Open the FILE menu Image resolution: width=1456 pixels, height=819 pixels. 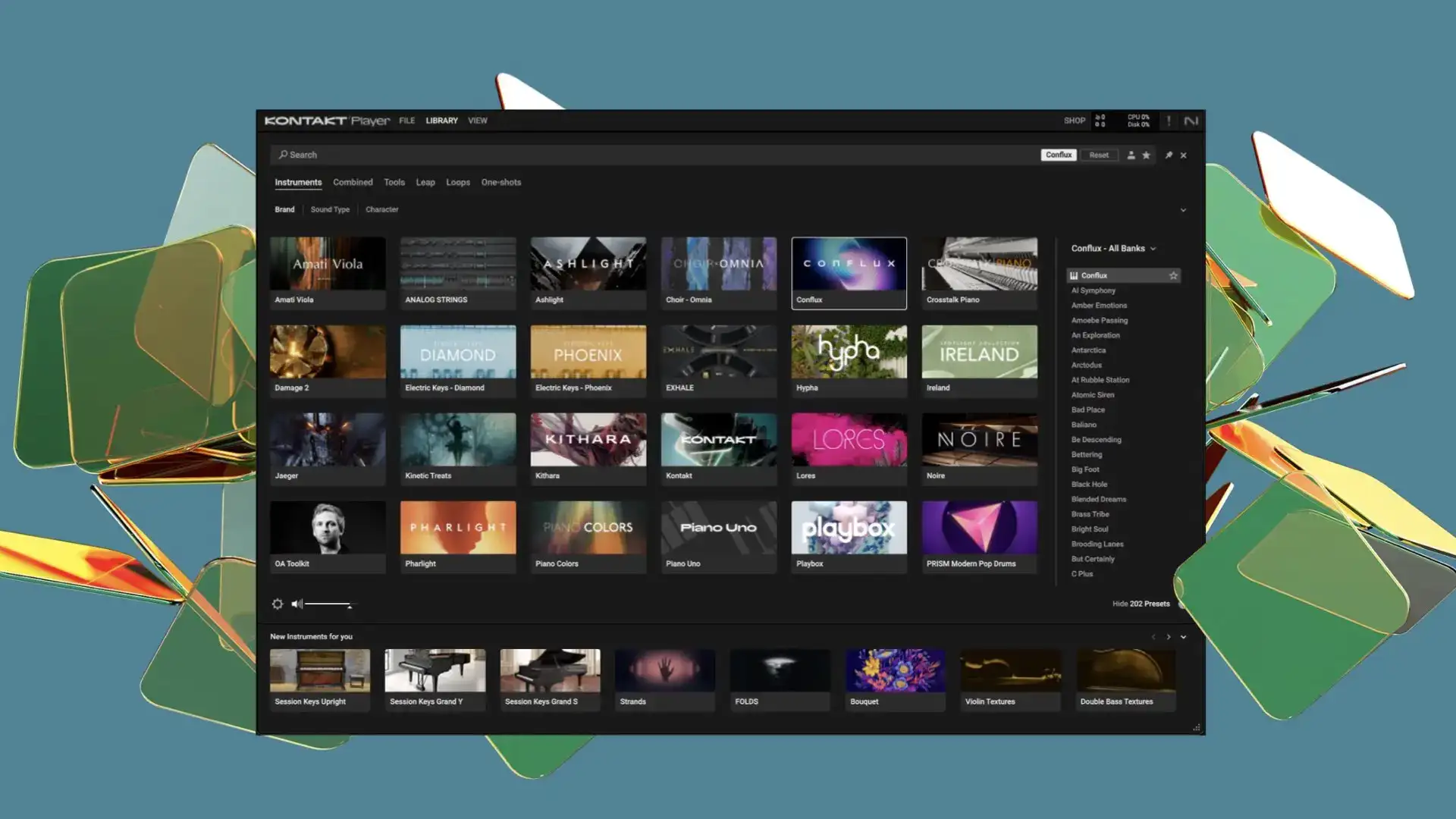407,121
